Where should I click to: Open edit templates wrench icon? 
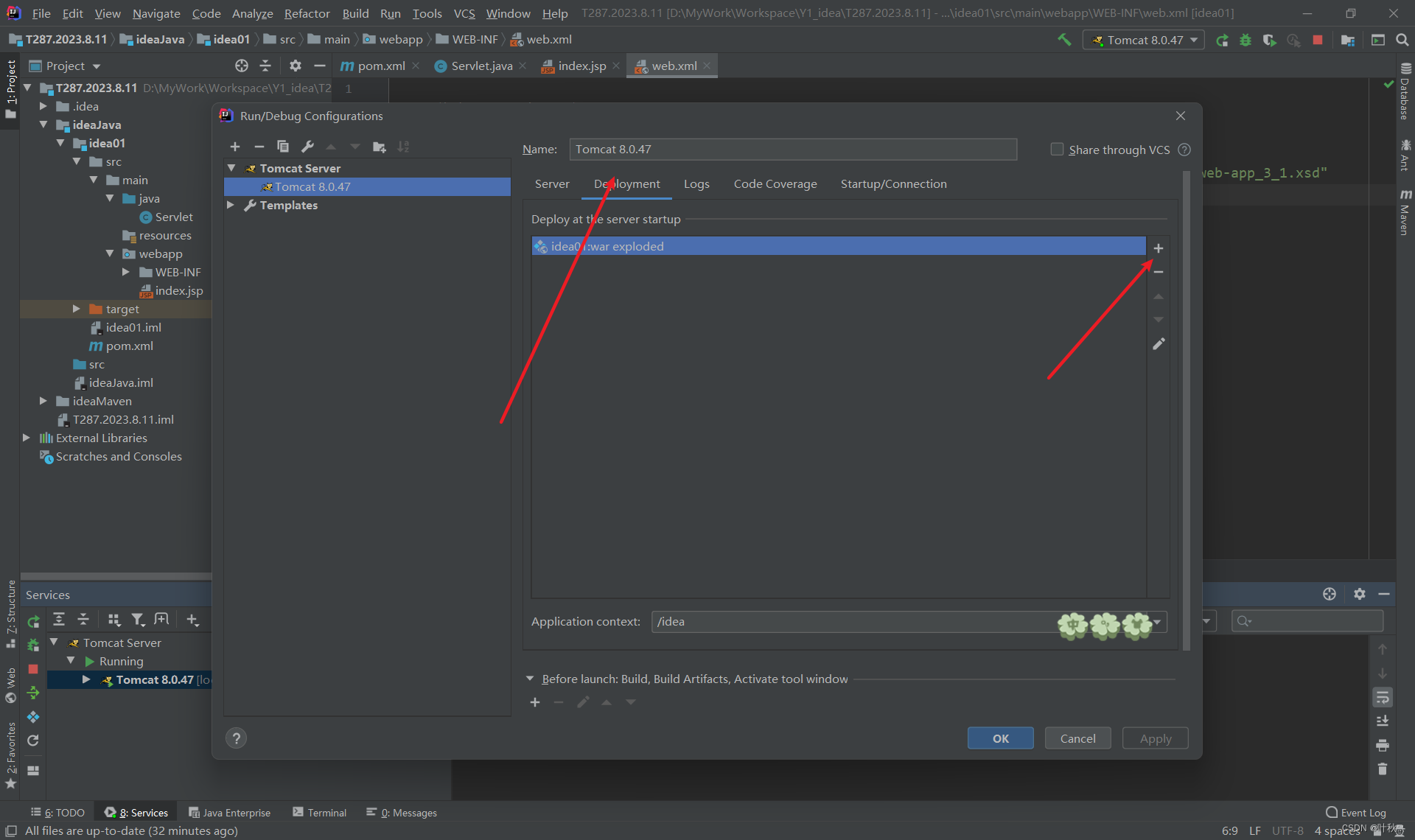(x=307, y=147)
